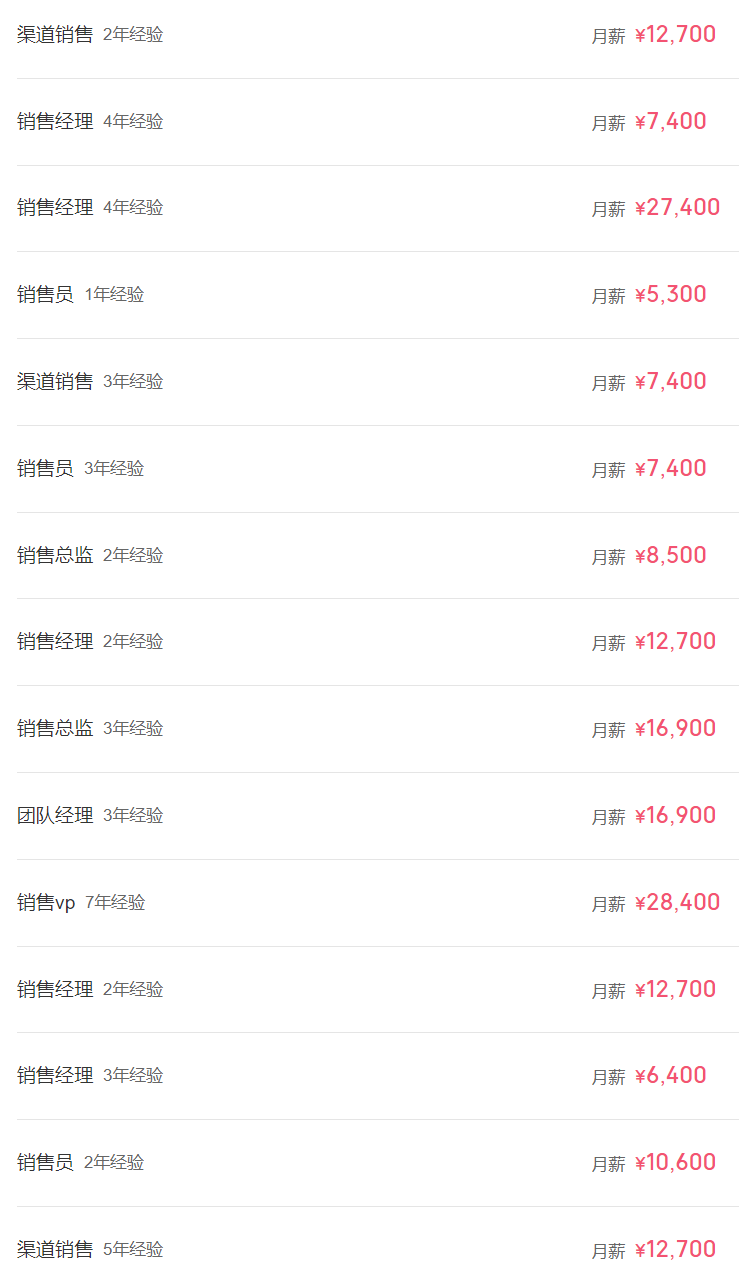The width and height of the screenshot is (739, 1279).
Task: Click the 7年经验 experience label
Action: point(115,903)
